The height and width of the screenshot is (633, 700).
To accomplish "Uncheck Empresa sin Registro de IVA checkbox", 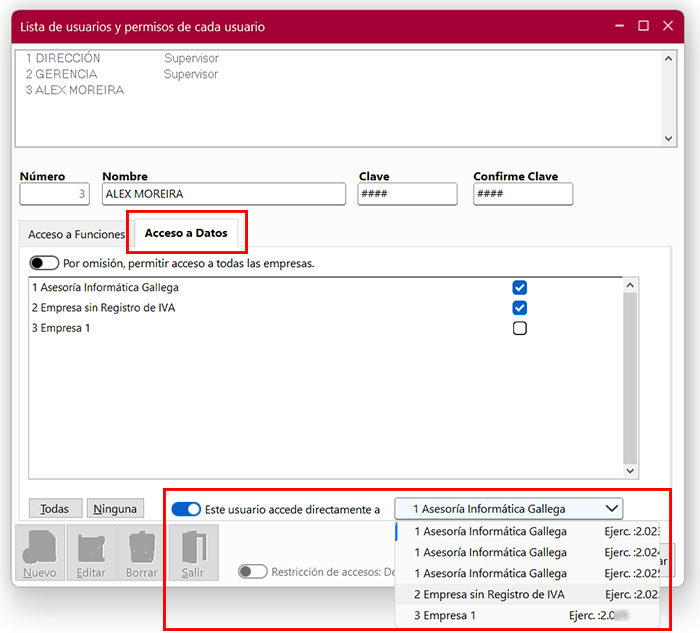I will (519, 308).
